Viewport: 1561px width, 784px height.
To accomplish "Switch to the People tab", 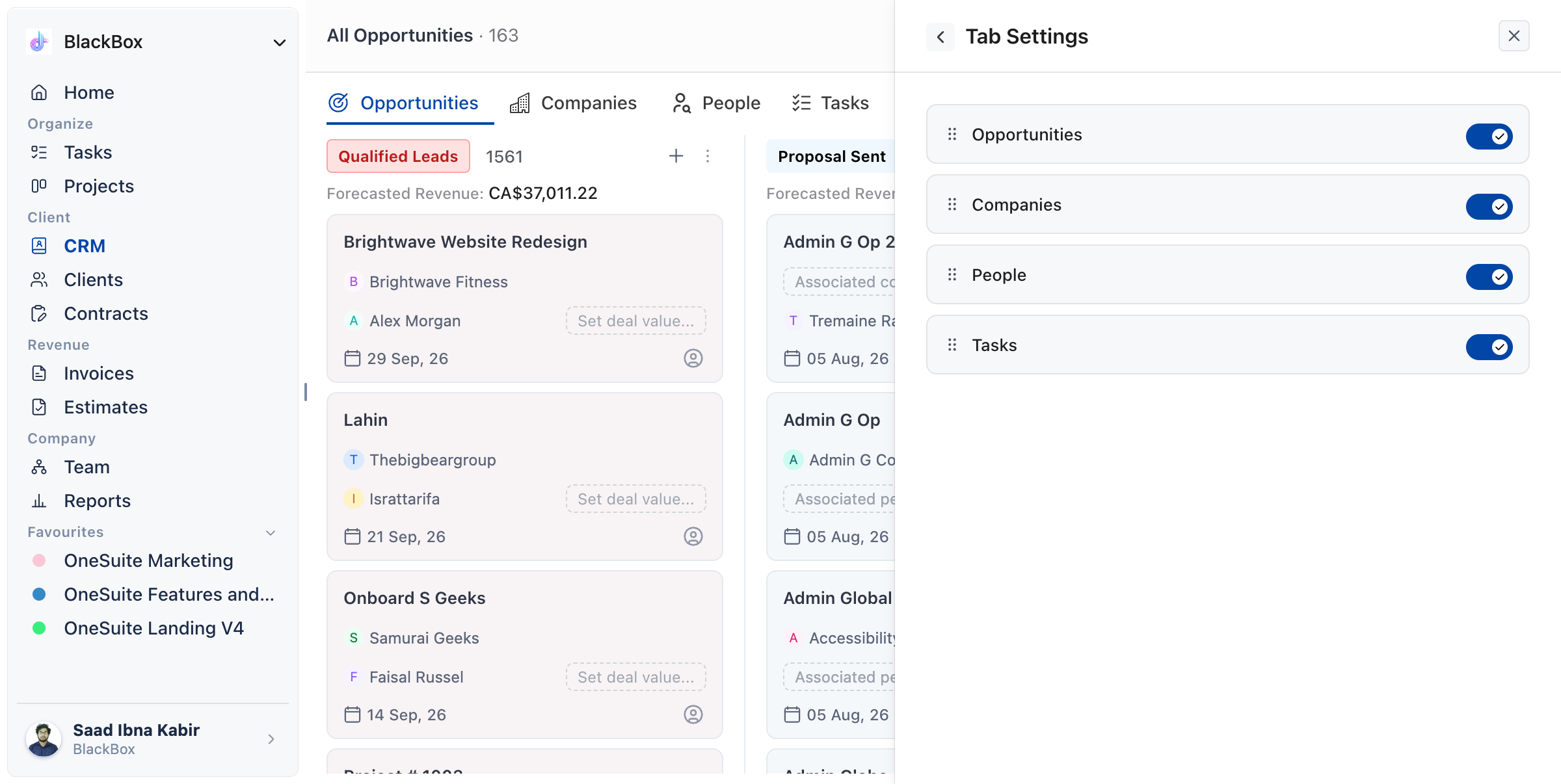I will click(716, 103).
